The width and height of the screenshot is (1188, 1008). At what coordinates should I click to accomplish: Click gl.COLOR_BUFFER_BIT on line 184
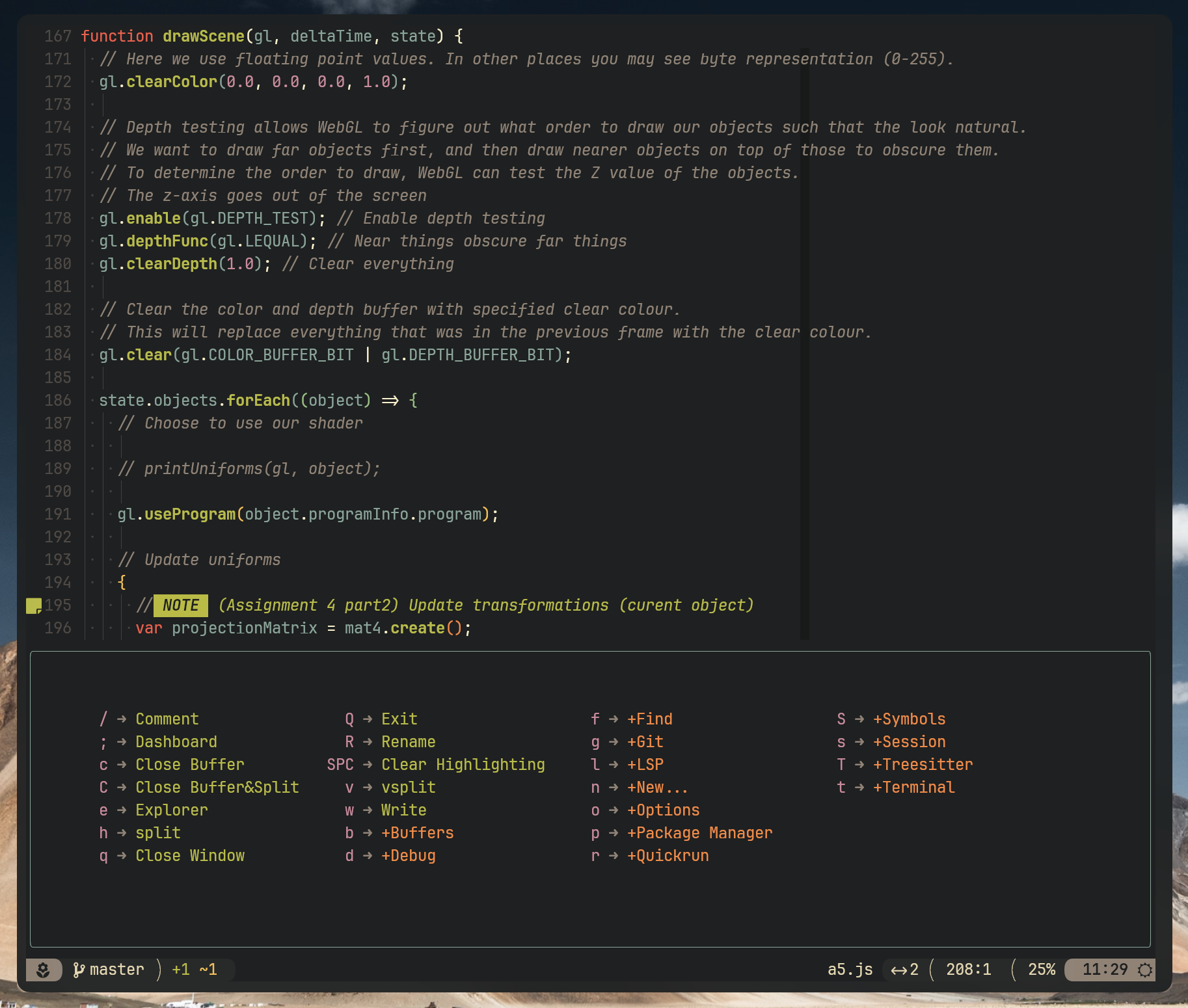pyautogui.click(x=267, y=355)
